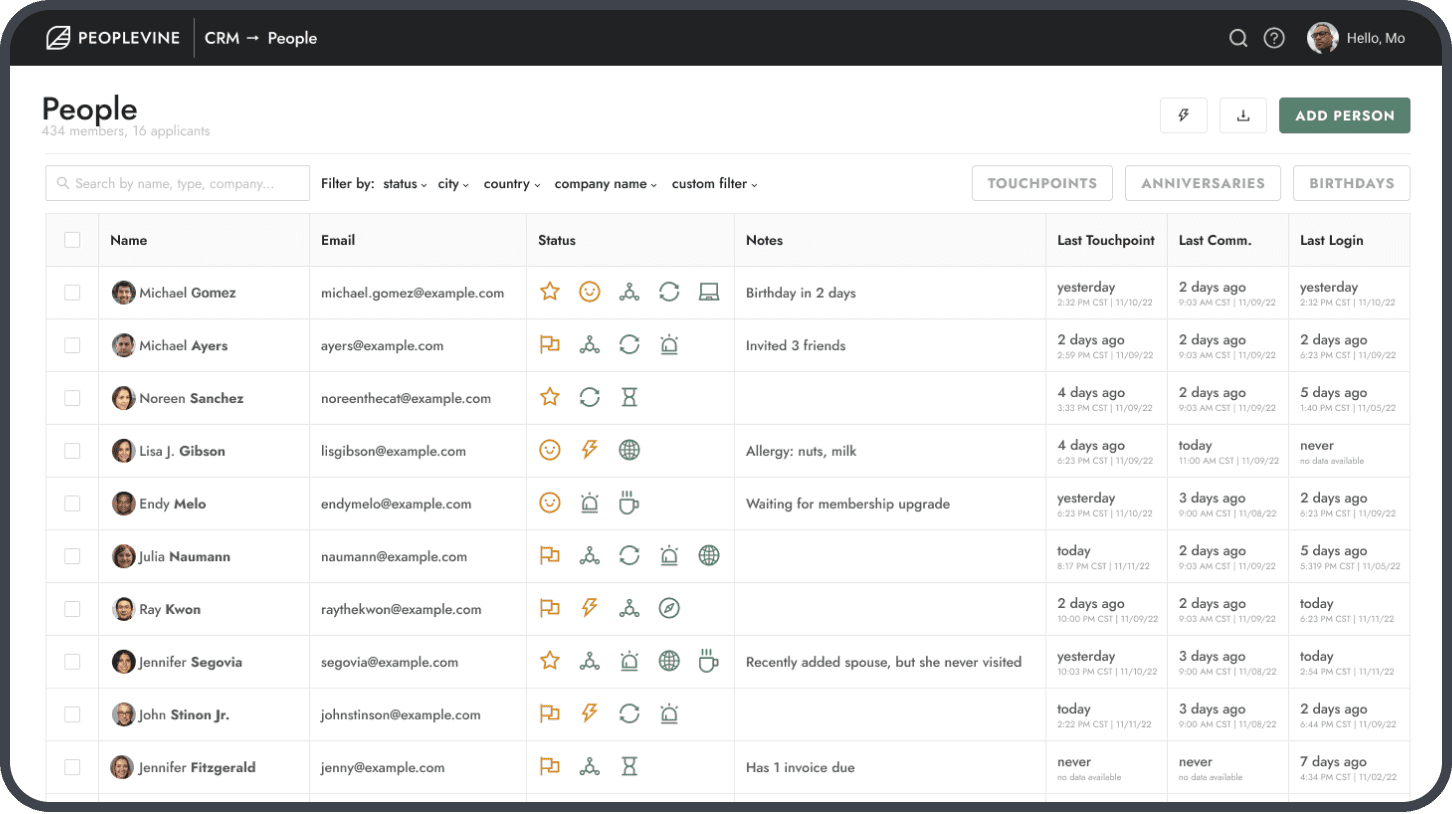Open the Anniversaries view
The height and width of the screenshot is (814, 1452).
[1203, 183]
